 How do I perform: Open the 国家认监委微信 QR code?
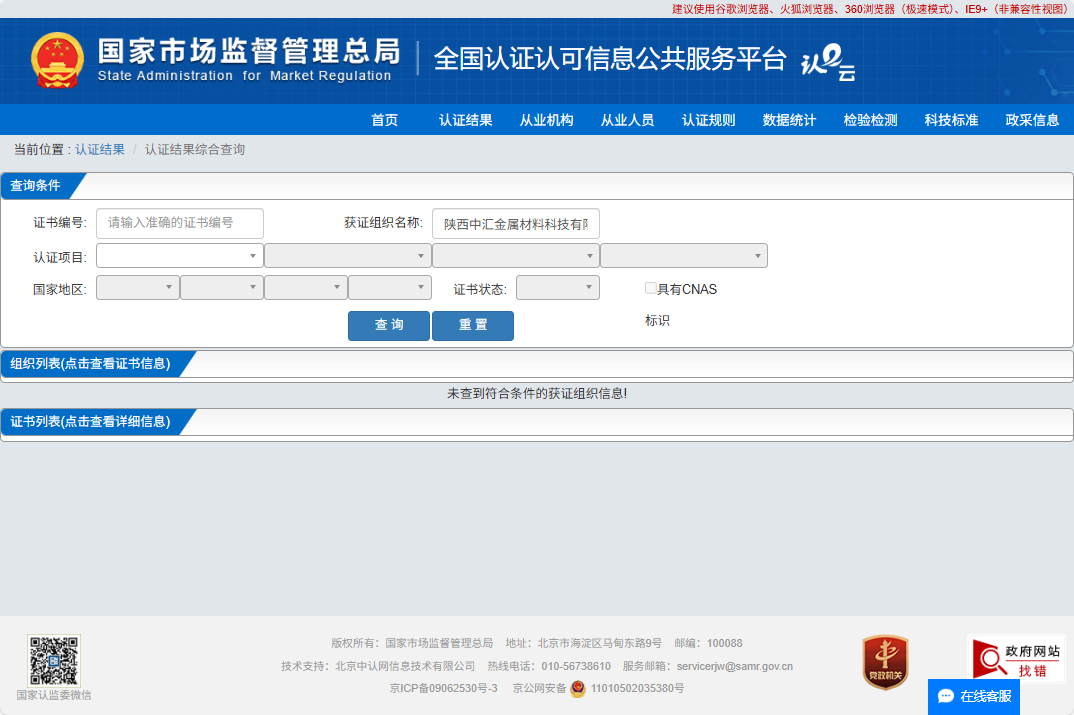pos(54,660)
